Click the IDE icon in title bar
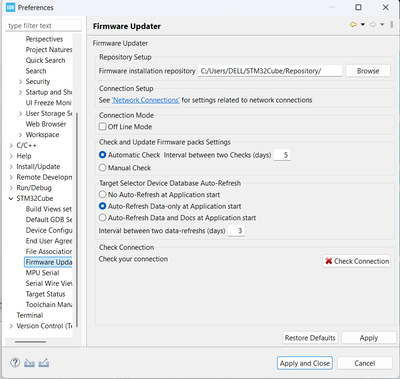The width and height of the screenshot is (400, 379). 11,7
